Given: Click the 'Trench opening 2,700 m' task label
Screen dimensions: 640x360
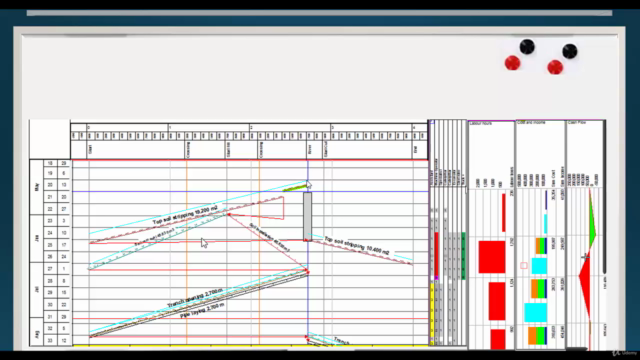Looking at the screenshot, I should [195, 299].
